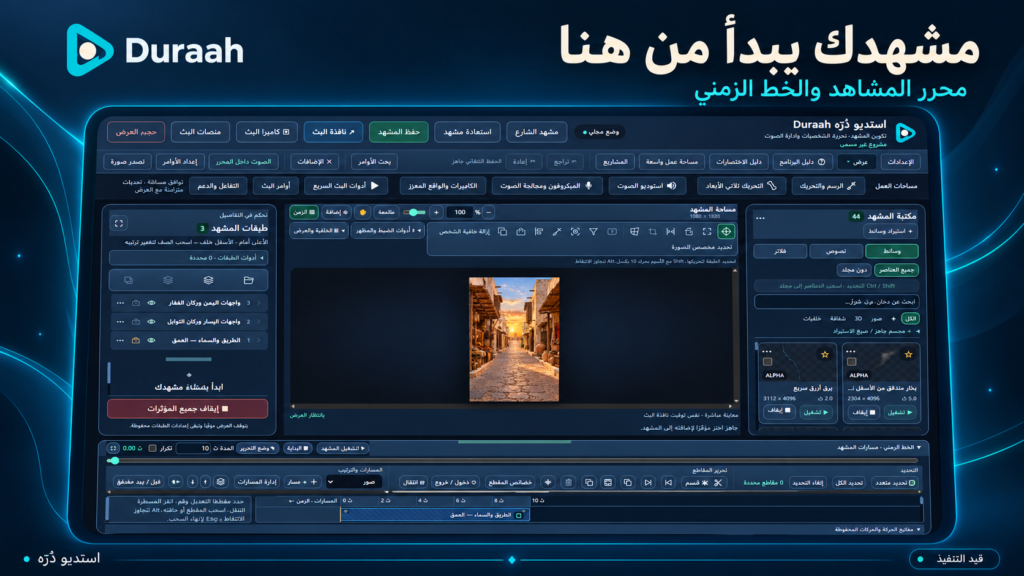This screenshot has width=1024, height=576.
Task: Click vertical scrollbar of scene canvas
Action: click(736, 335)
